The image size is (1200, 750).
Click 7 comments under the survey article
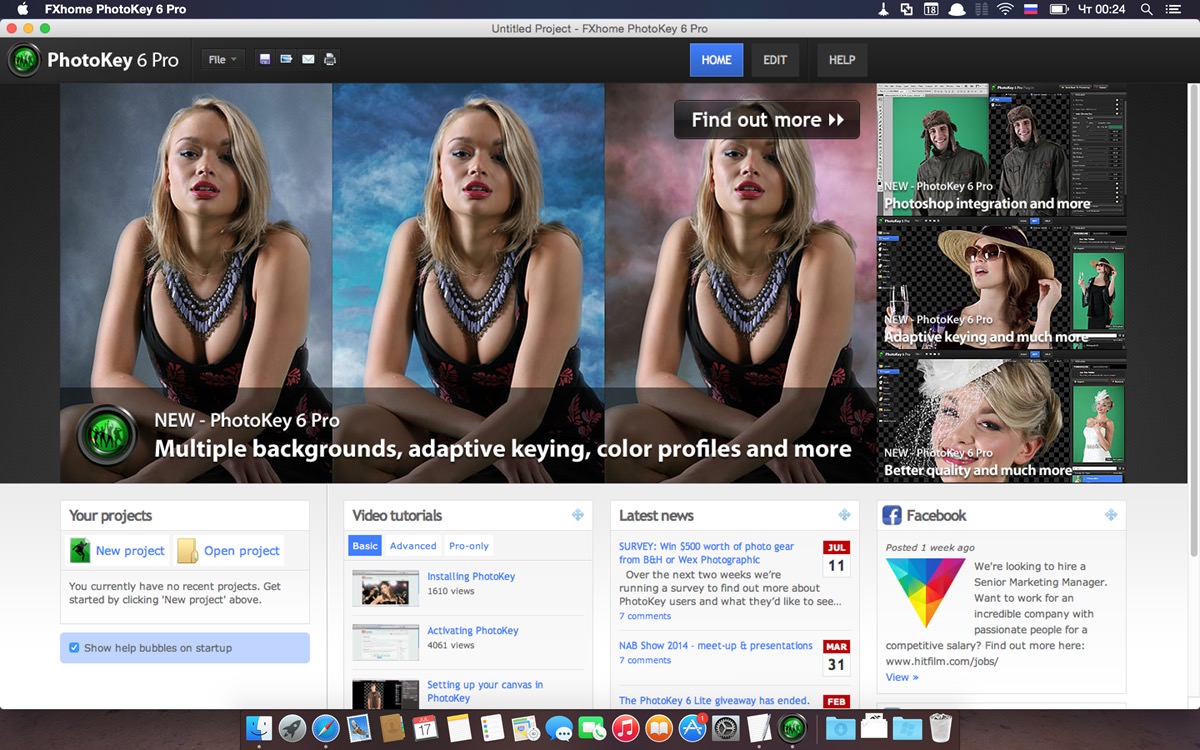[645, 616]
